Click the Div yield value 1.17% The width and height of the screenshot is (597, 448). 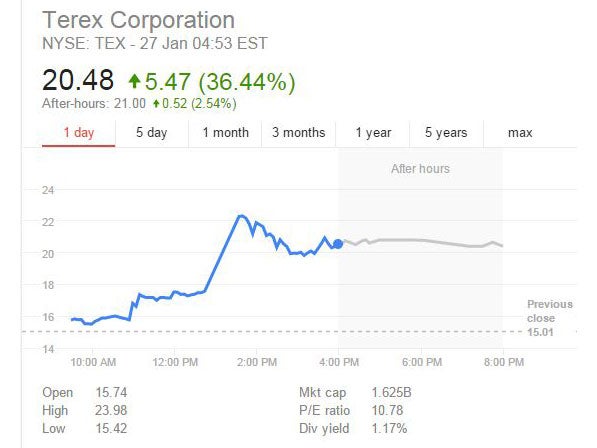(389, 429)
